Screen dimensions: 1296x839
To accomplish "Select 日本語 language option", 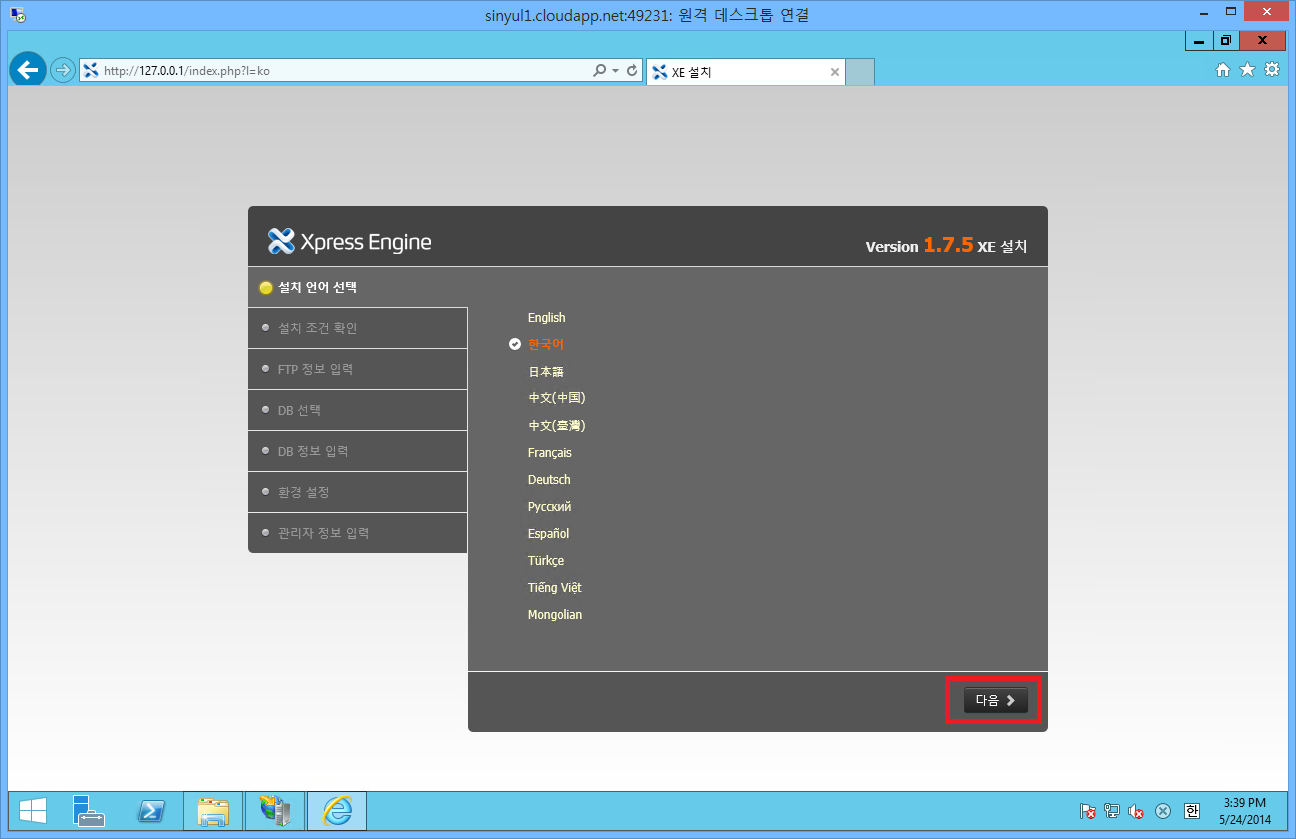I will (546, 371).
